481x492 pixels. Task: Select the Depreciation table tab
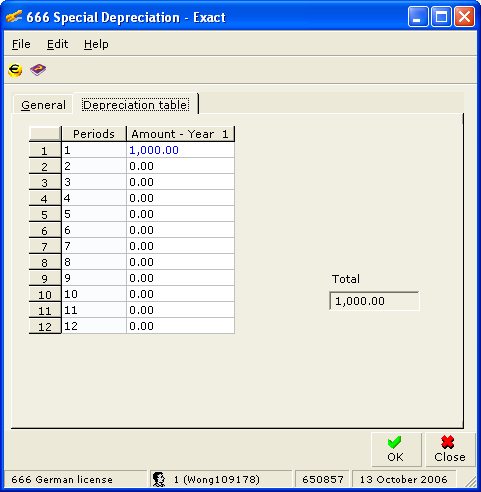click(x=136, y=104)
